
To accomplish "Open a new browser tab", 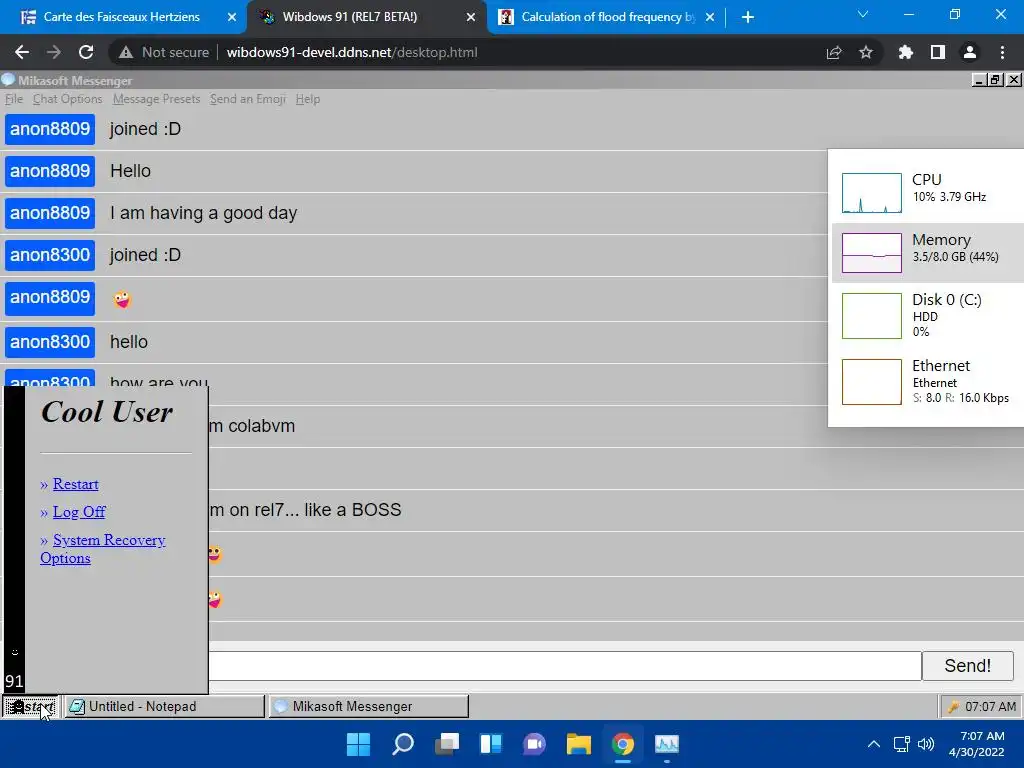I will (748, 17).
